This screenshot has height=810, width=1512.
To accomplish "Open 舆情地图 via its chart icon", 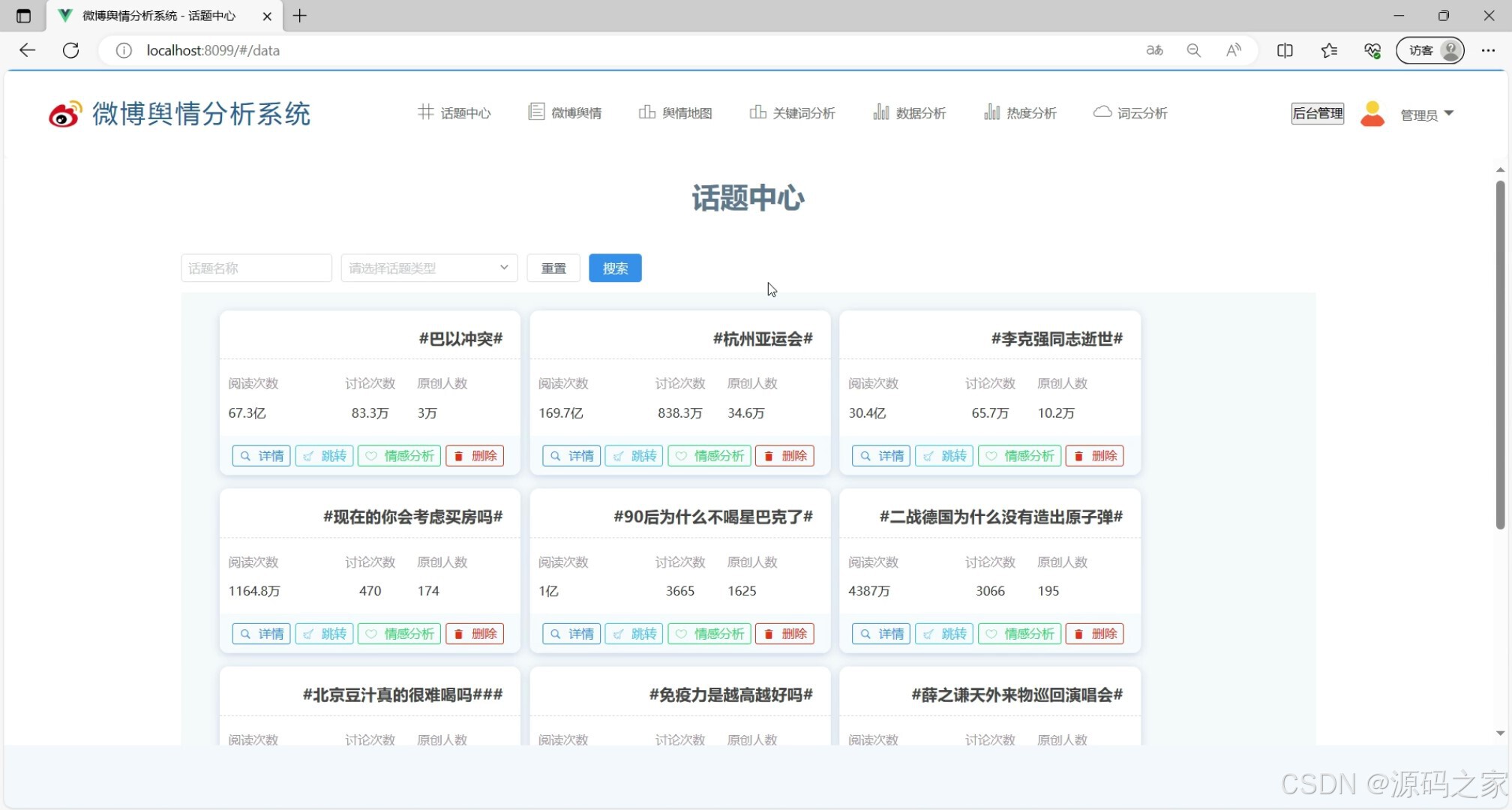I will point(648,111).
